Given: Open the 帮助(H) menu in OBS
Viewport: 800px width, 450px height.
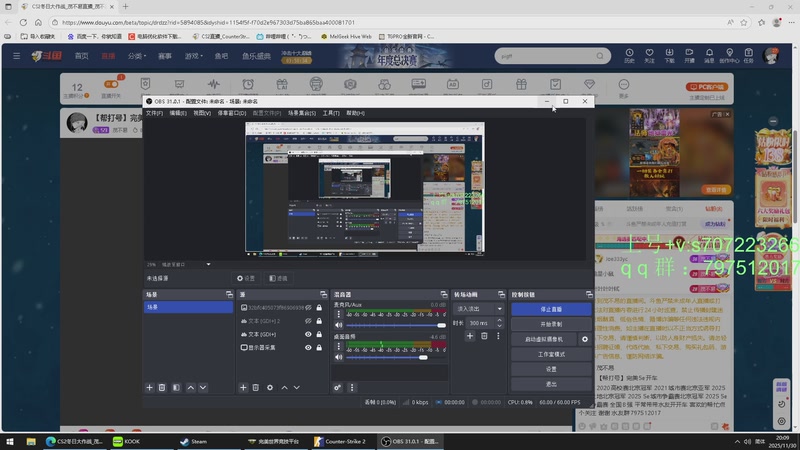Looking at the screenshot, I should coord(355,113).
